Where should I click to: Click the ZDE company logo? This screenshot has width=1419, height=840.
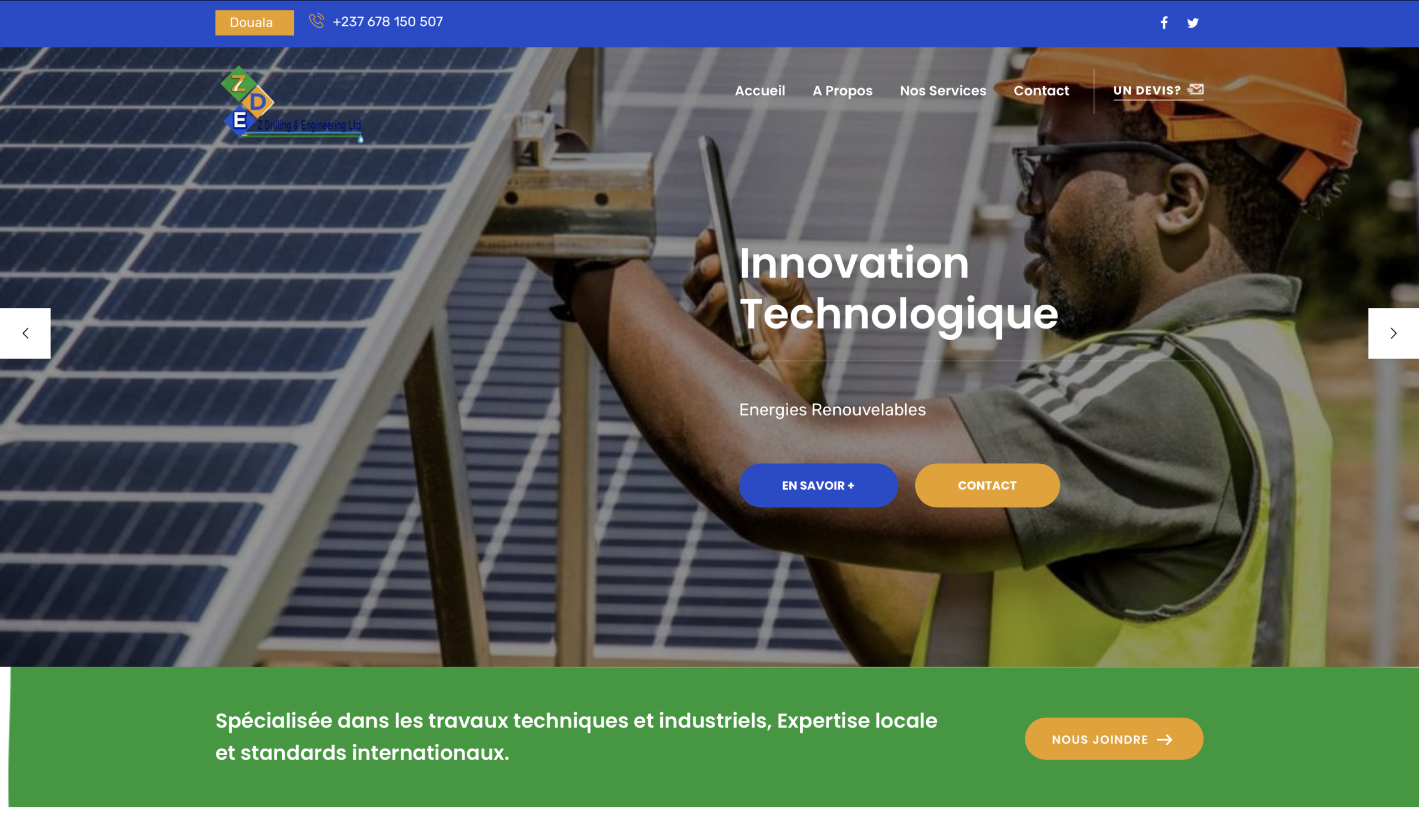click(x=292, y=104)
